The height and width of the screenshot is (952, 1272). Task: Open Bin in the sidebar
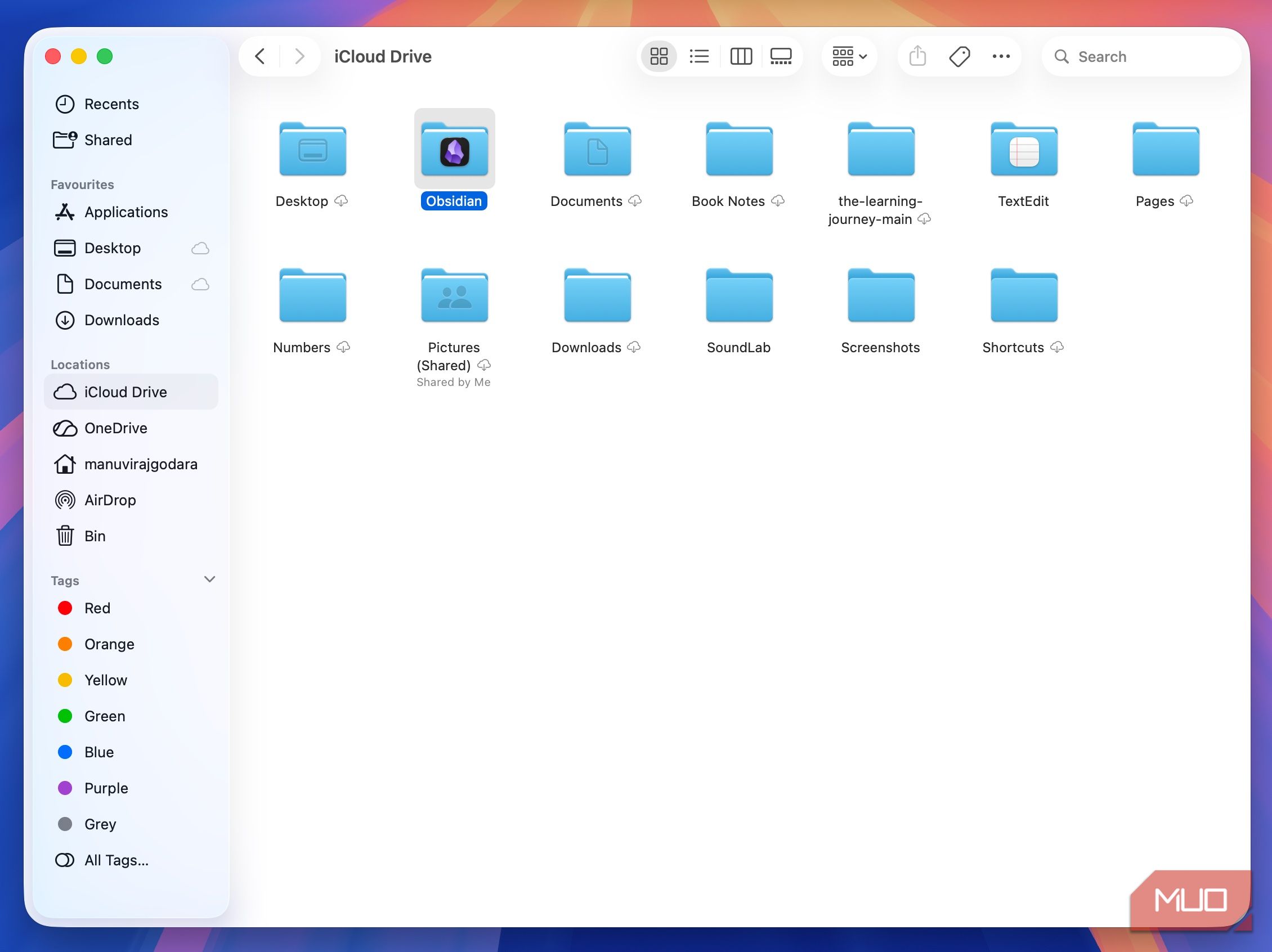[x=131, y=536]
